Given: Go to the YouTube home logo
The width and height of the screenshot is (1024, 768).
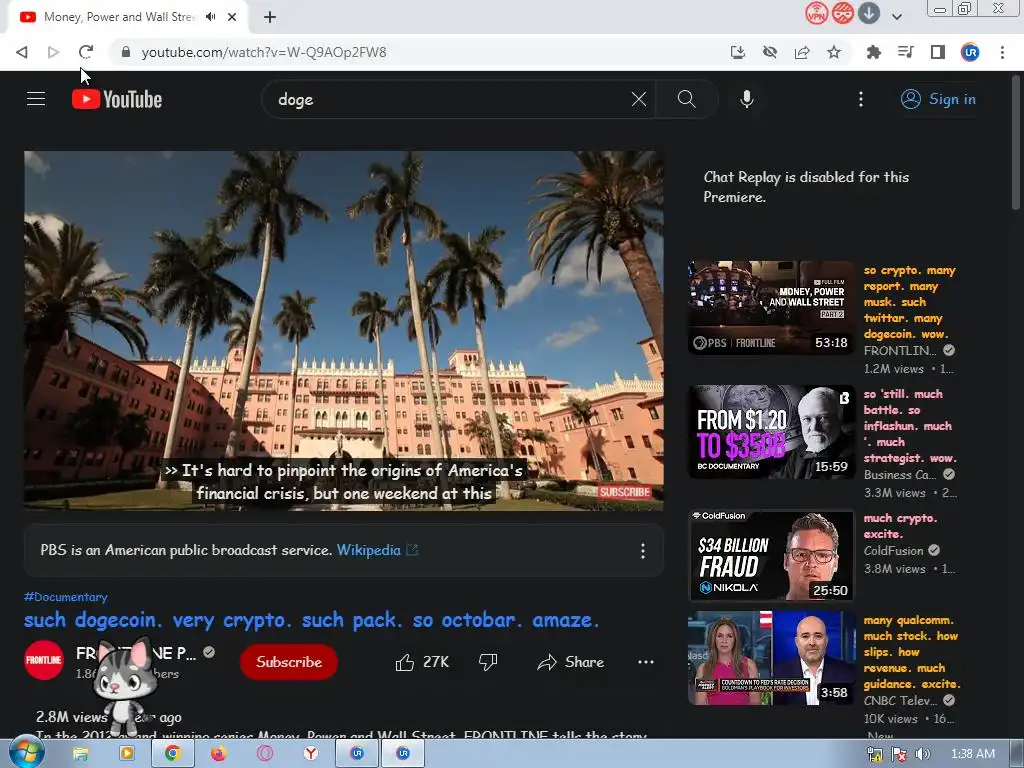Looking at the screenshot, I should pyautogui.click(x=117, y=99).
